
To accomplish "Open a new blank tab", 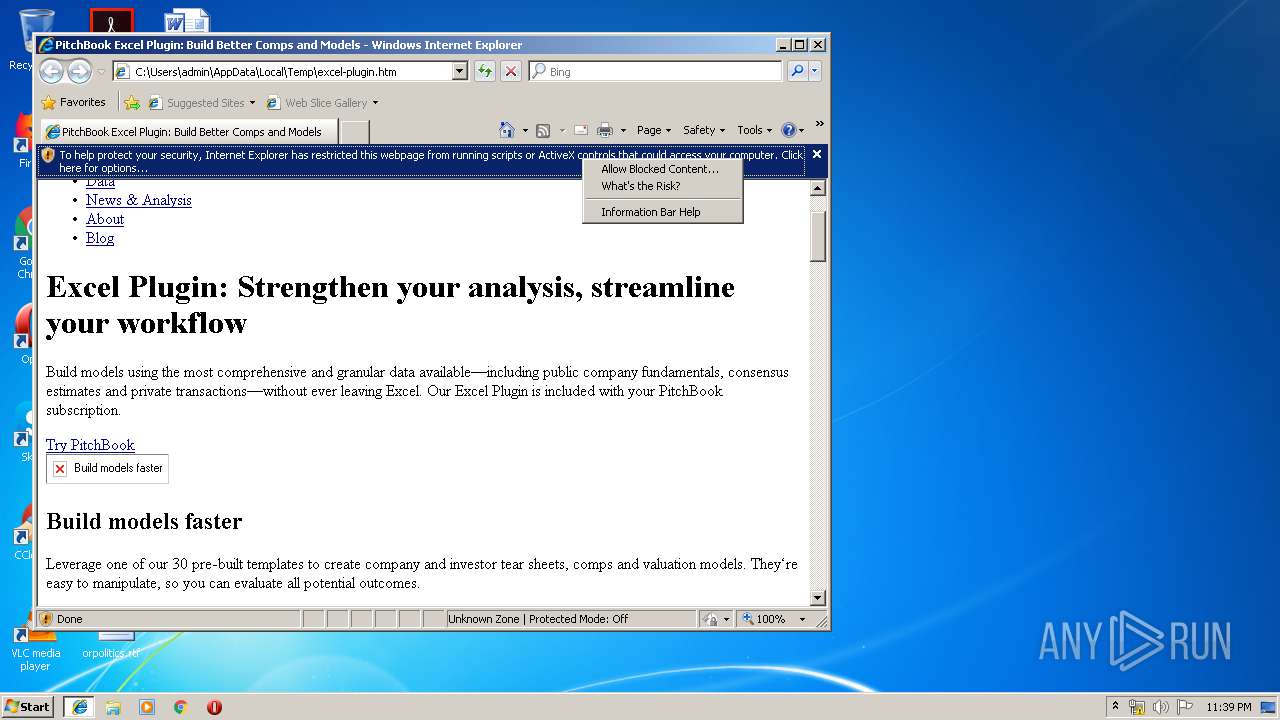I will point(355,132).
